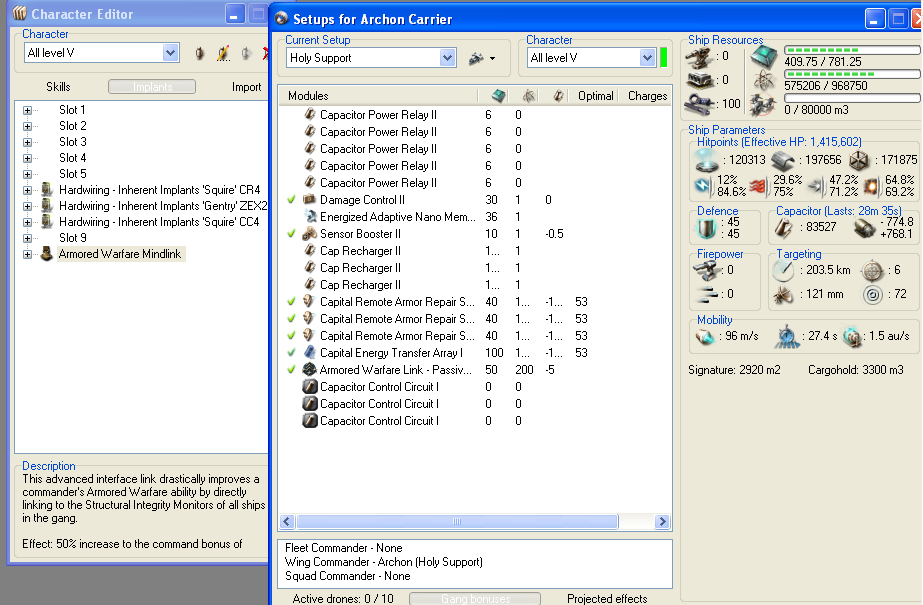Screen dimensions: 923x605
Task: Click the targeting range icon
Action: 783,270
